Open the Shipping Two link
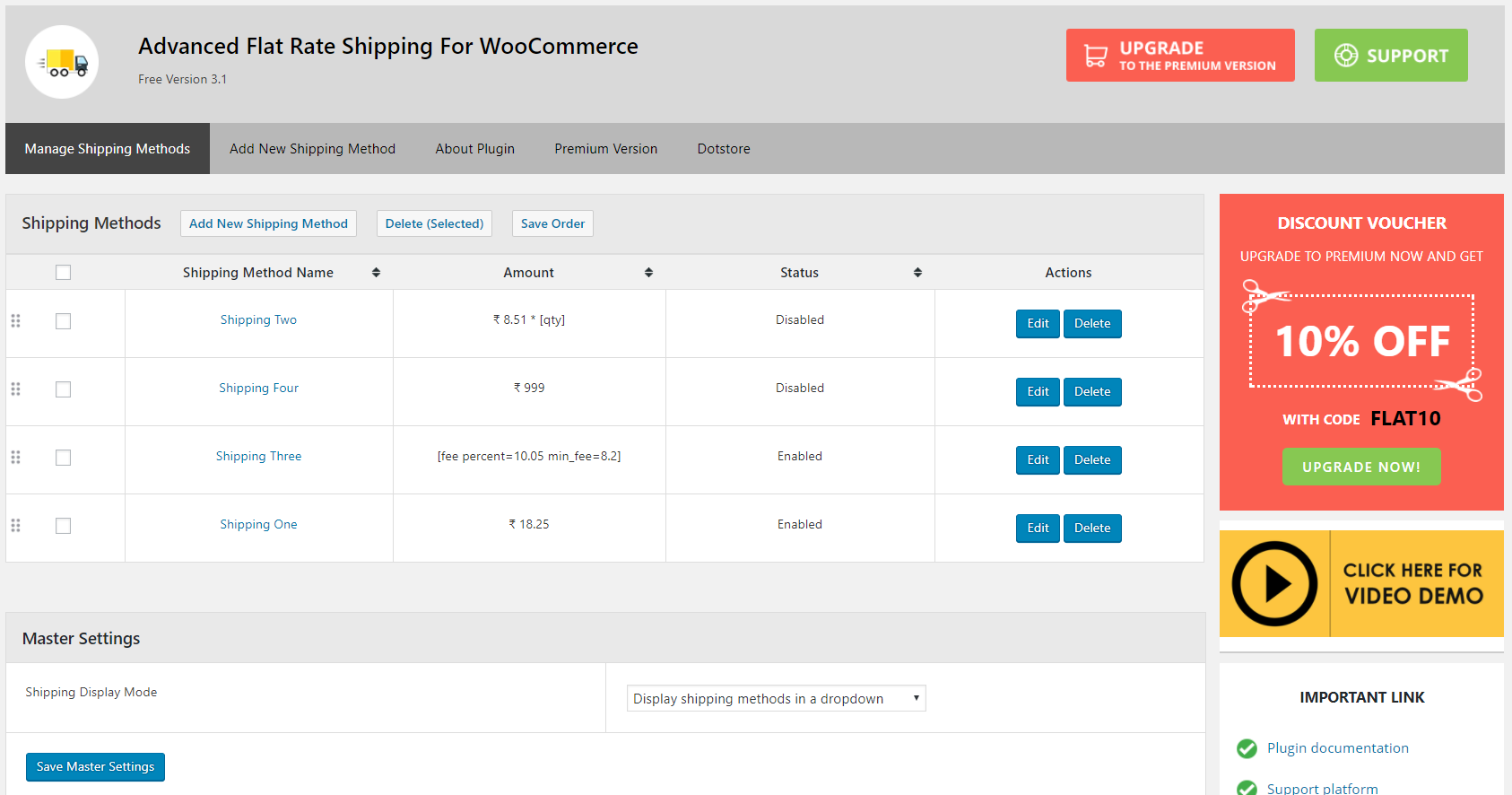 click(x=258, y=319)
